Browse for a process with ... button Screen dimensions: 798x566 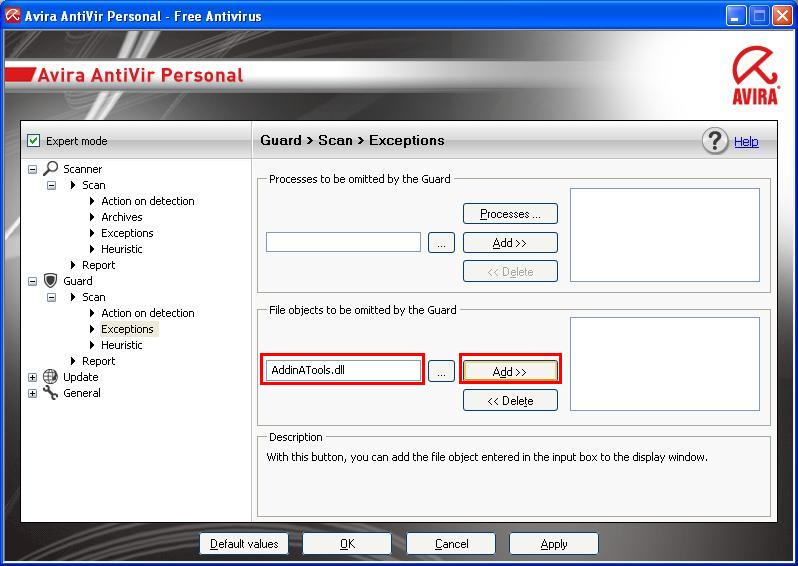(441, 243)
